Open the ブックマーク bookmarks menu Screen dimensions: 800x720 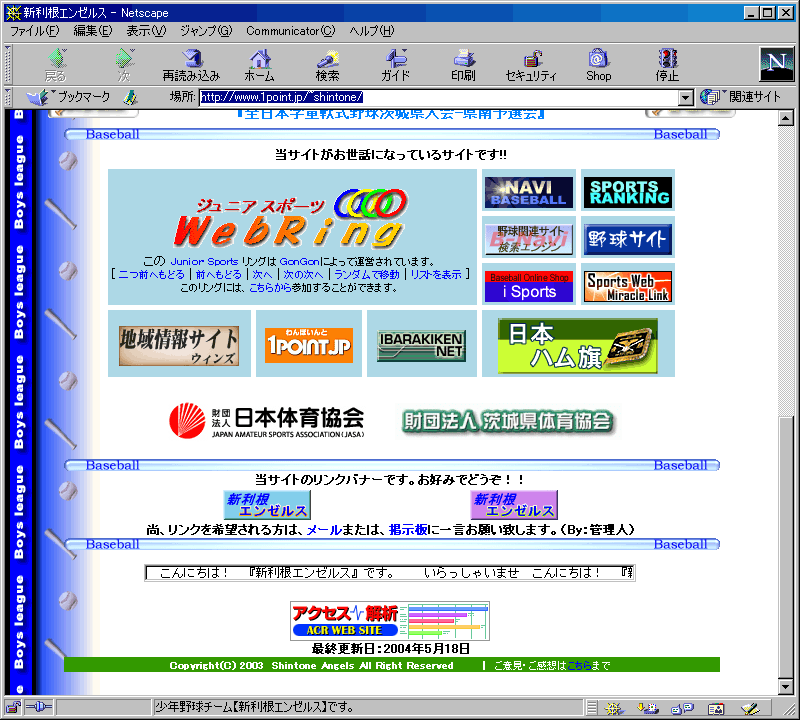(x=69, y=96)
